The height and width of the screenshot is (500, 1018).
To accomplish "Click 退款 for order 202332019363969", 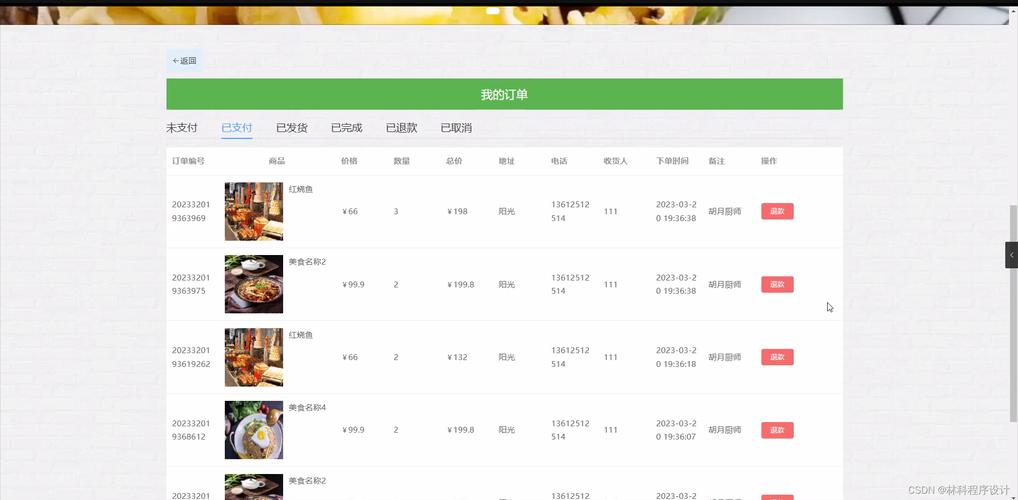I will coord(777,211).
